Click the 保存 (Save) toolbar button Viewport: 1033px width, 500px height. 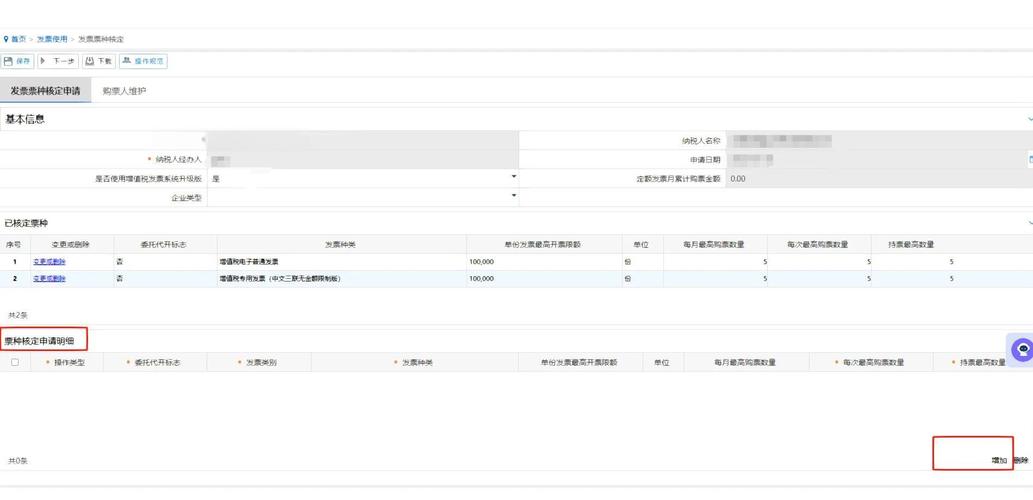coord(18,61)
